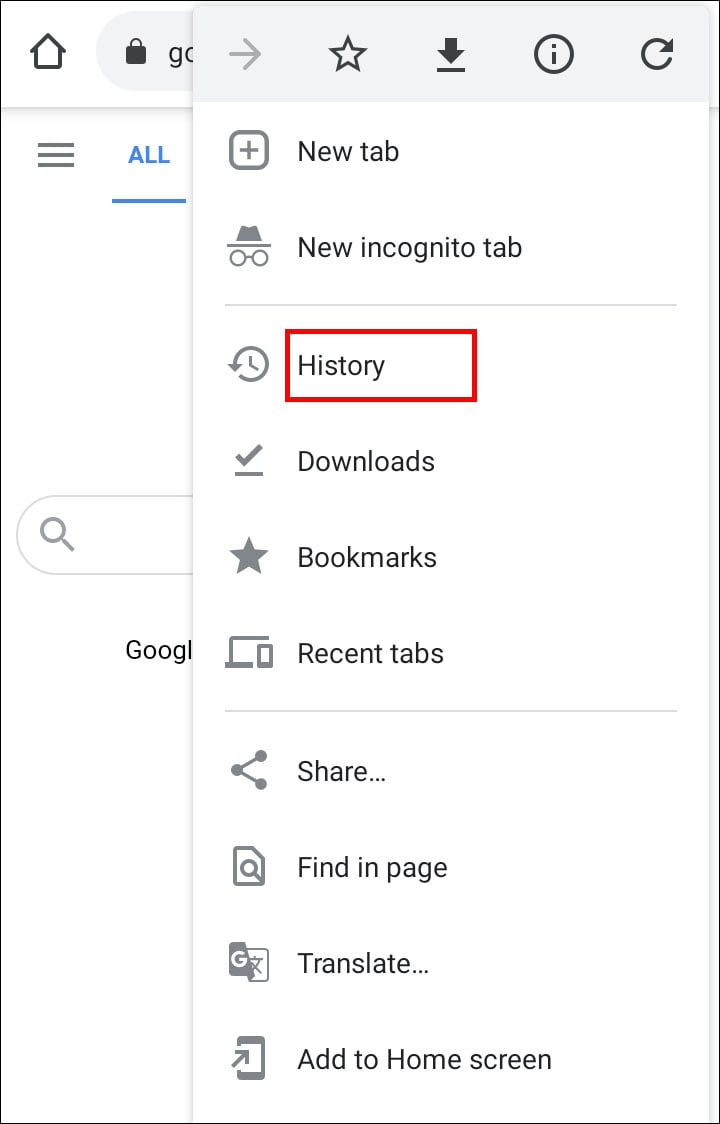
Task: Click the forward arrow in the menu
Action: click(245, 55)
